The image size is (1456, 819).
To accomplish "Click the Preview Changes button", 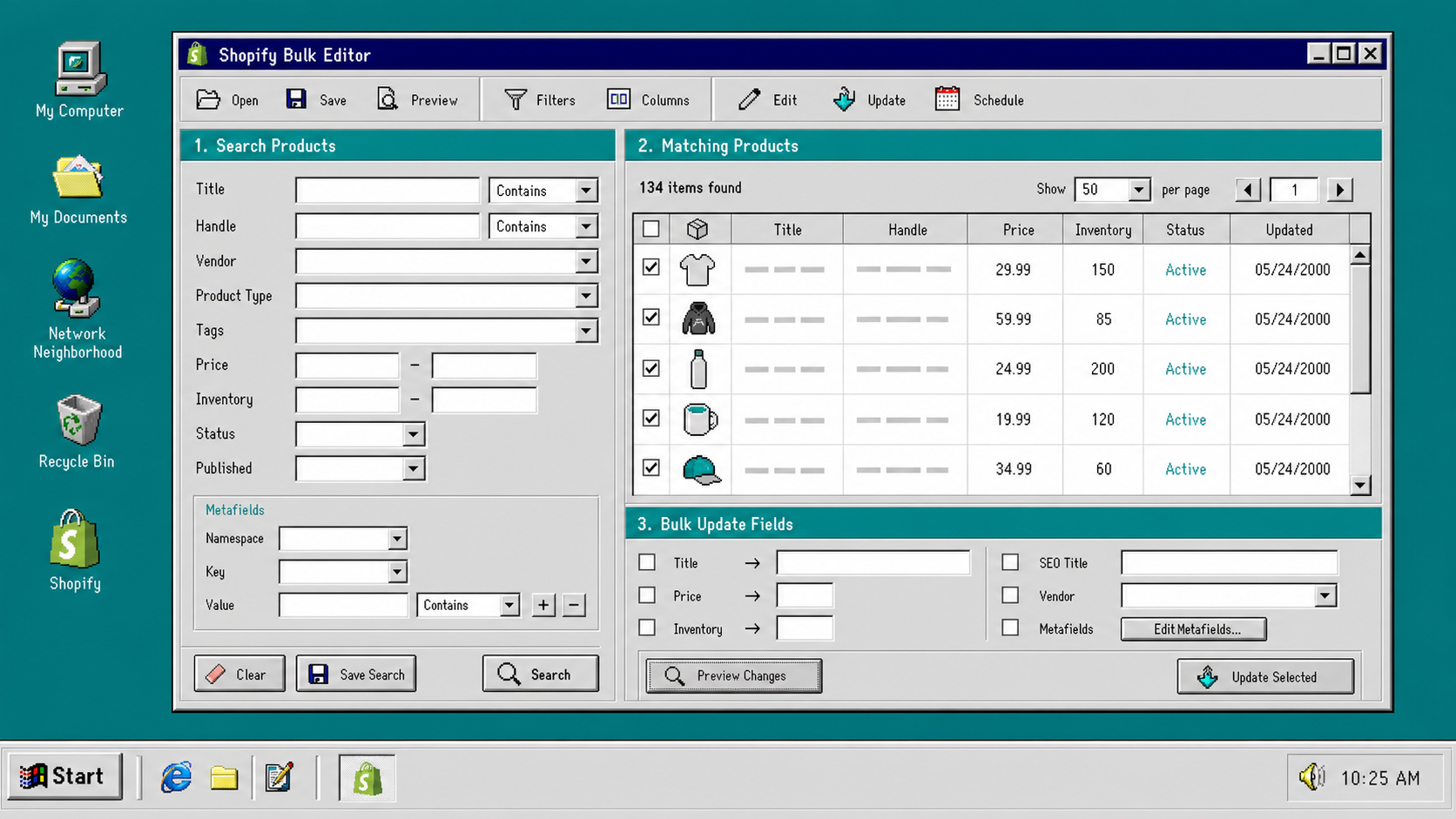I will [x=734, y=675].
